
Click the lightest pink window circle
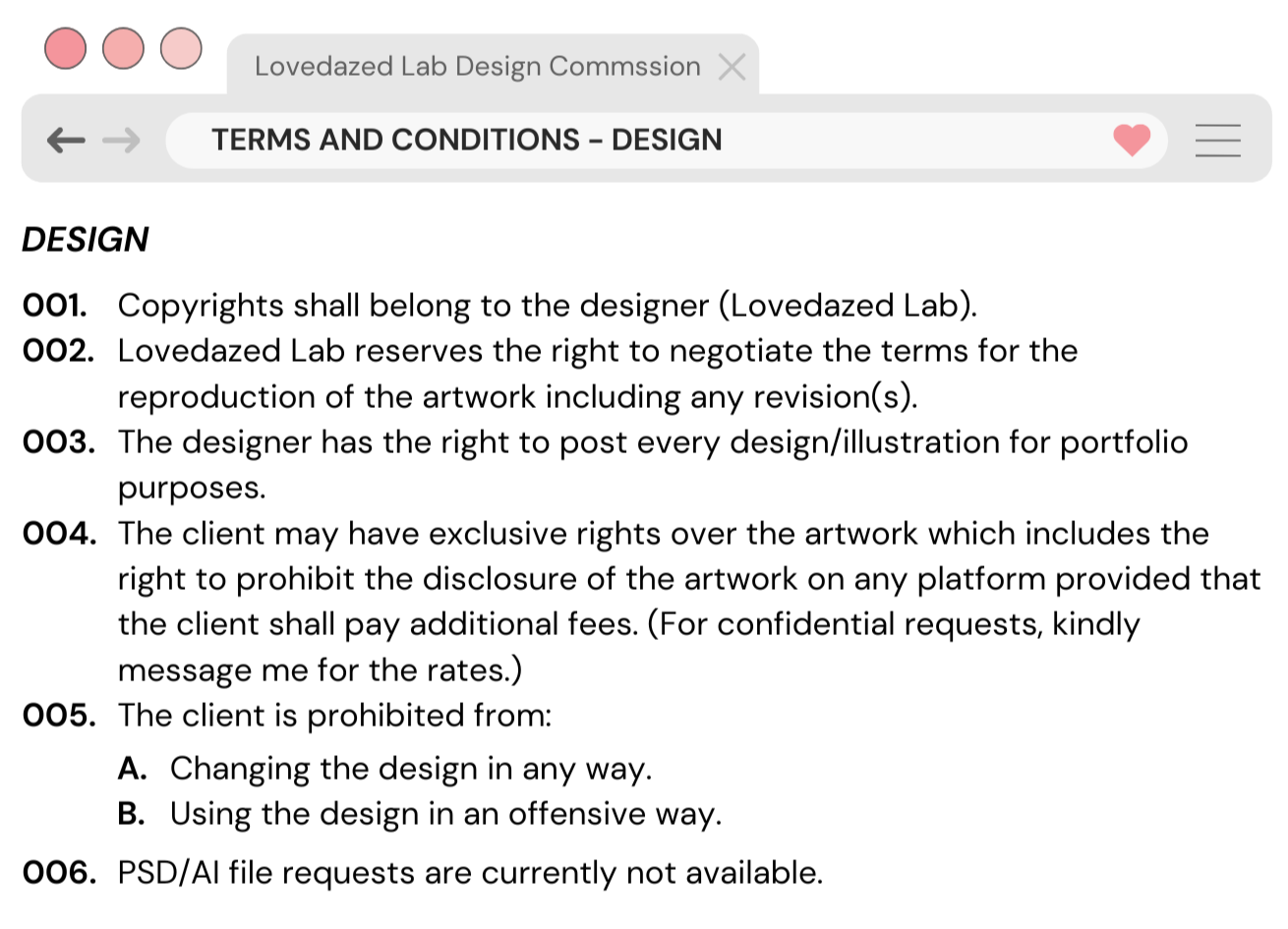coord(181,48)
